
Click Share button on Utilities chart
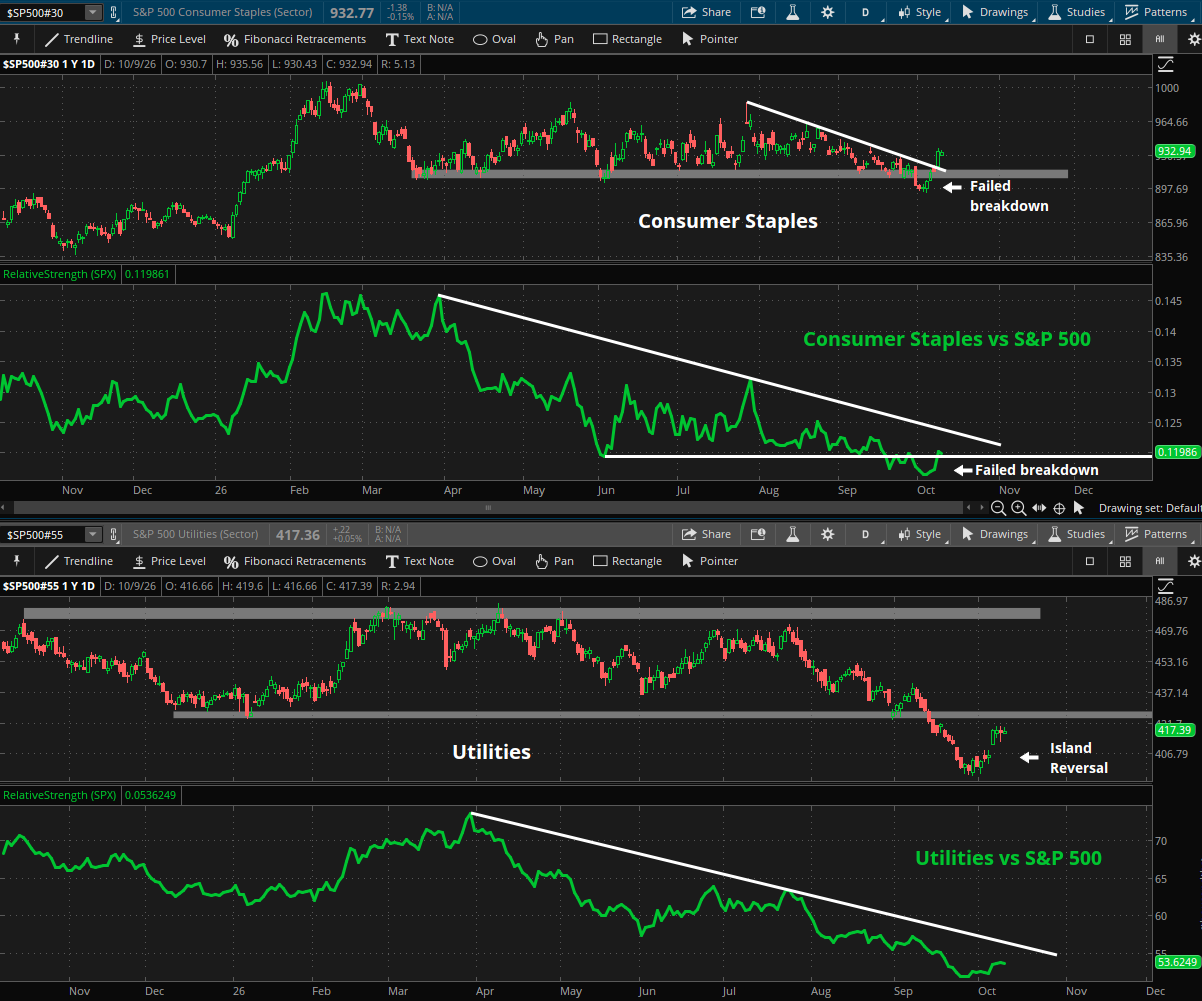click(706, 534)
